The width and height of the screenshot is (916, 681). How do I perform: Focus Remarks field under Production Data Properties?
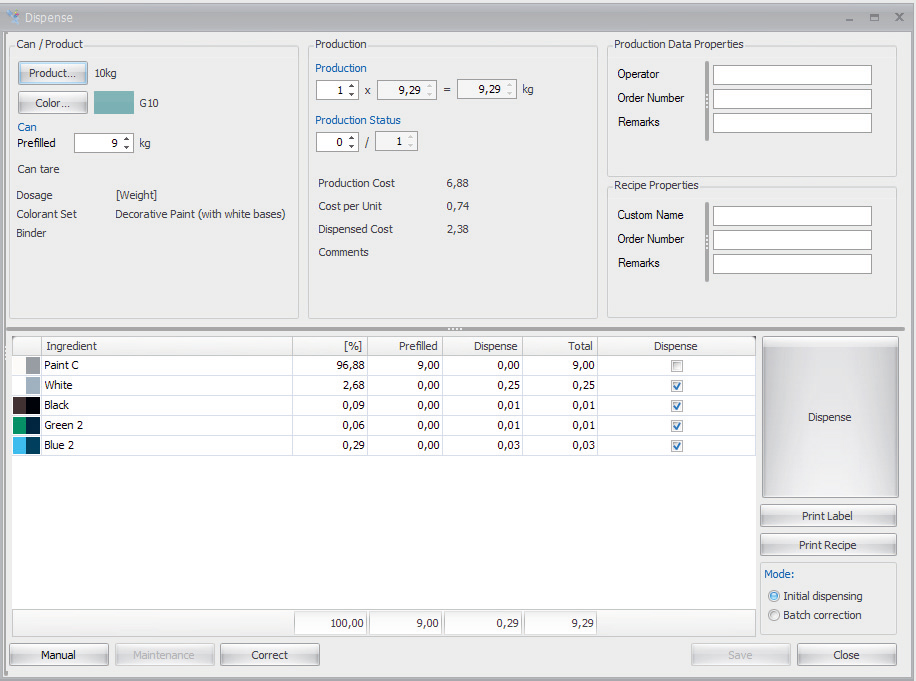[x=792, y=123]
